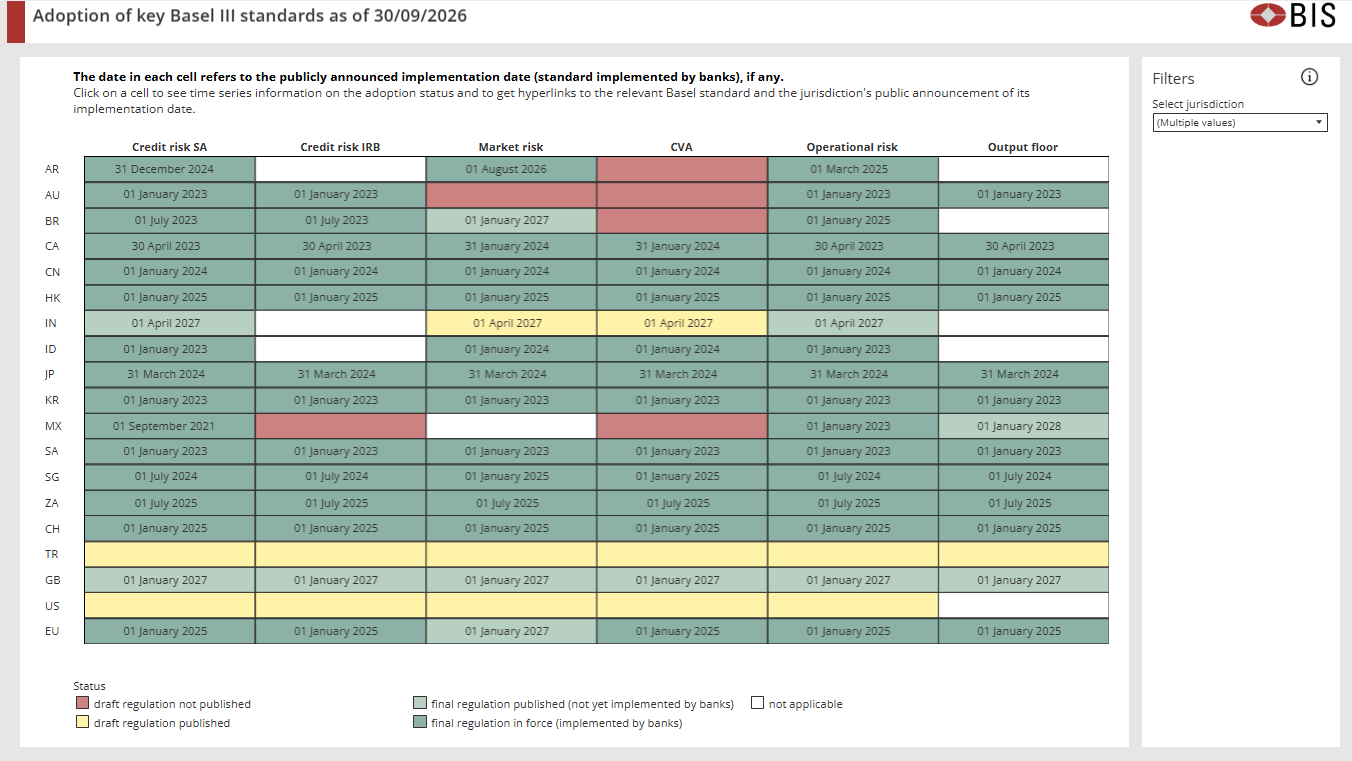Click the yellow TR Credit risk SA cell
The image size is (1352, 761).
(x=170, y=554)
